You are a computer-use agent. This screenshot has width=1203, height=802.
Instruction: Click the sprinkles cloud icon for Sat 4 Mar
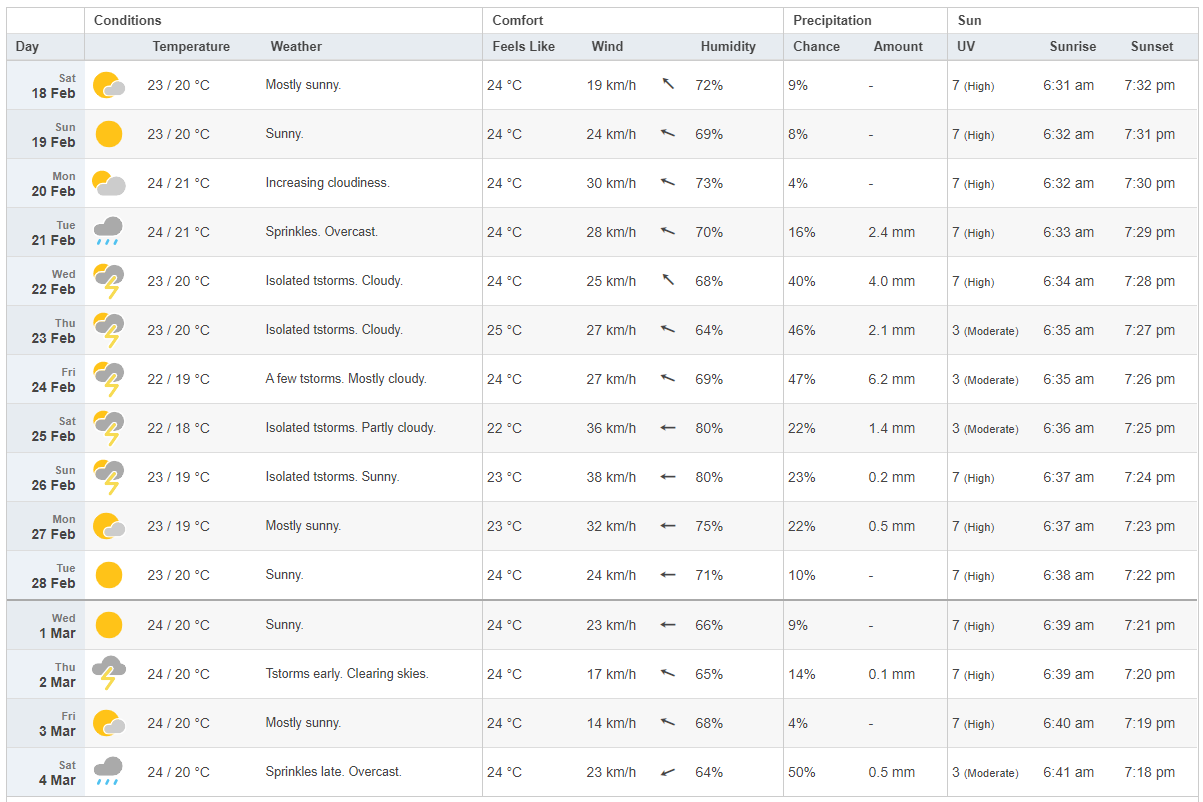pos(109,772)
